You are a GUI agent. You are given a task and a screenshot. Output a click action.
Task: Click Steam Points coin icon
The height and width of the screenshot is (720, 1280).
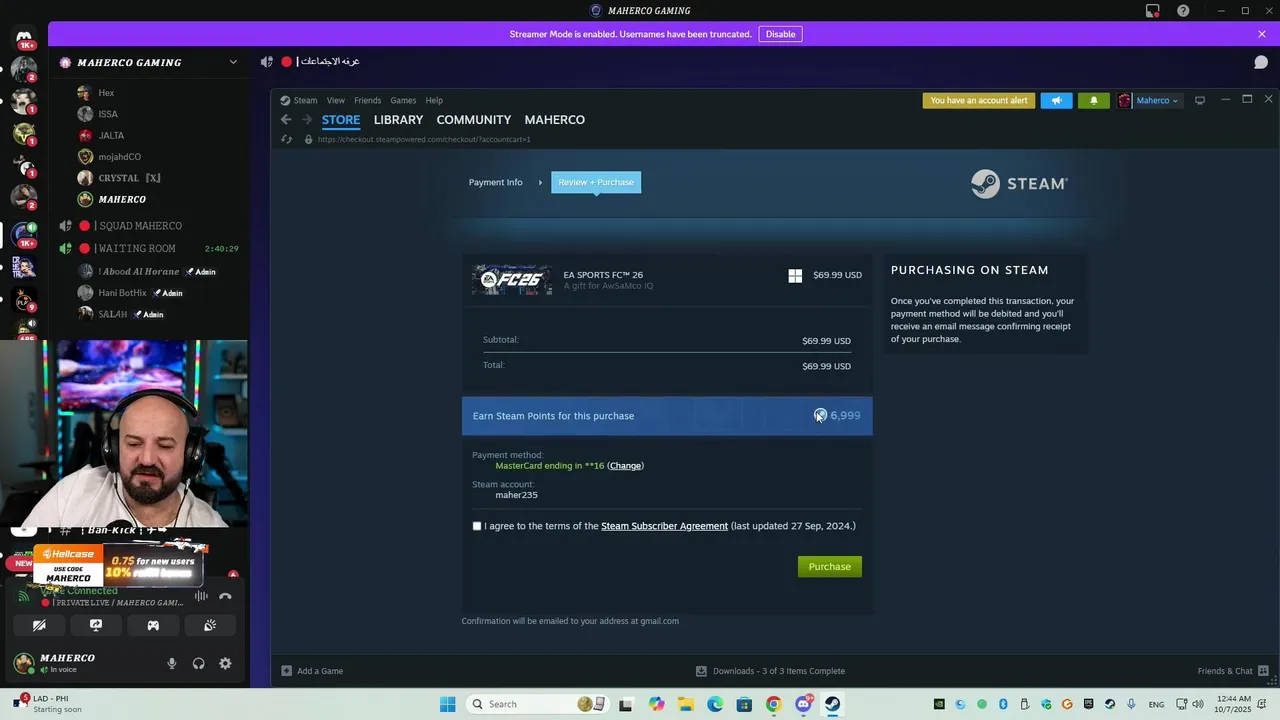[820, 415]
